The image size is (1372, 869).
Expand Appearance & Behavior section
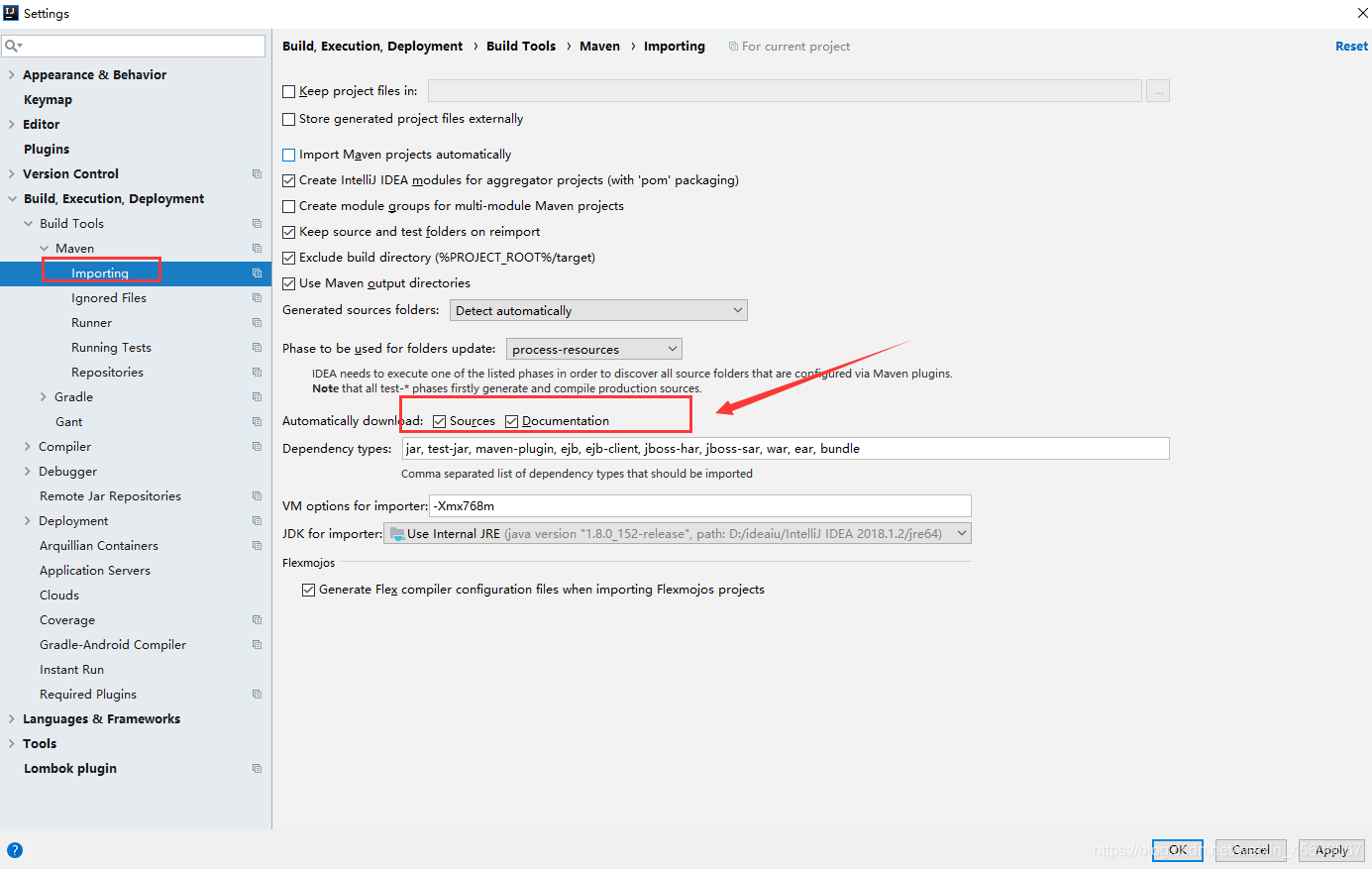11,74
